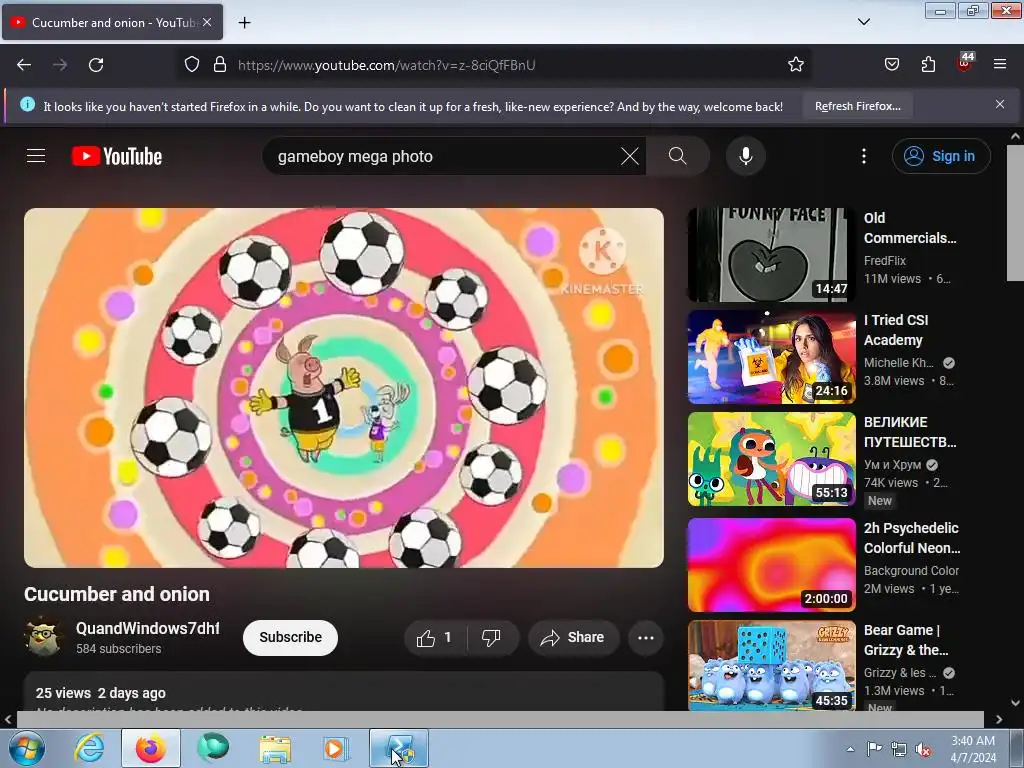The height and width of the screenshot is (768, 1024).
Task: Open YouTube guide hamburger menu
Action: pyautogui.click(x=36, y=156)
